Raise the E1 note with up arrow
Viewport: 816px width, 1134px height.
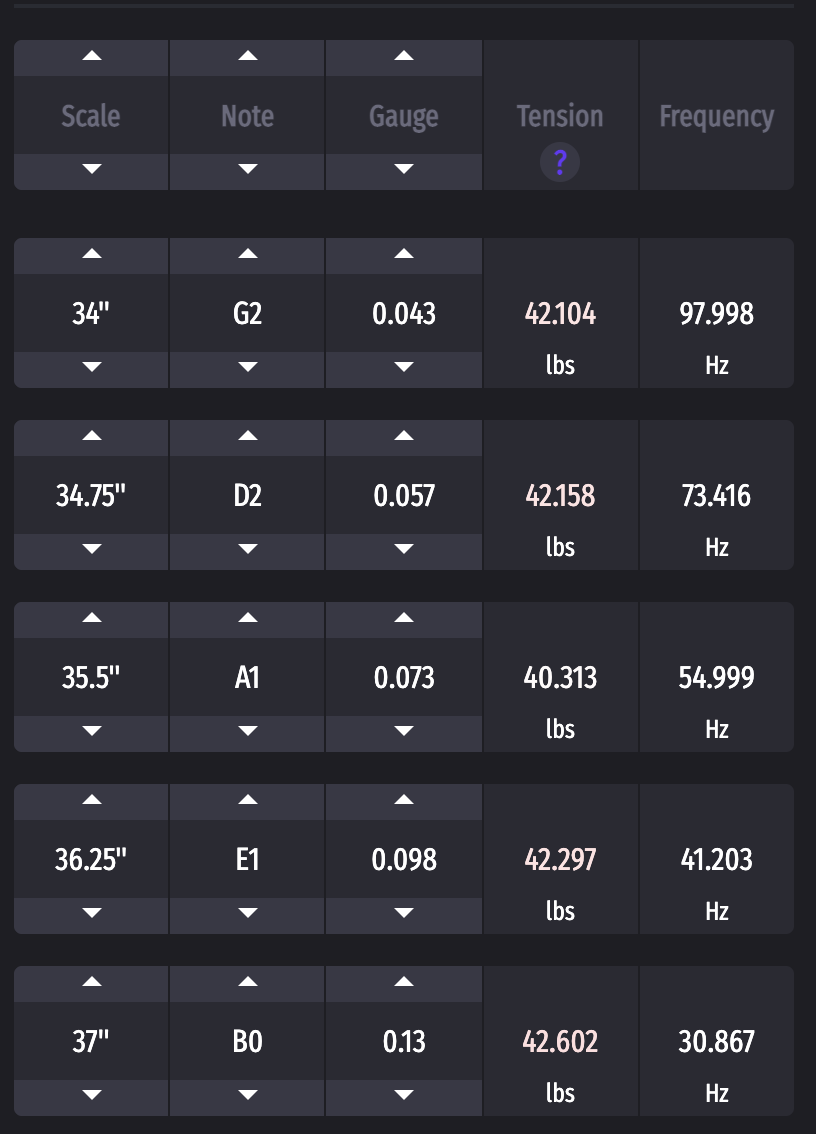pos(247,803)
